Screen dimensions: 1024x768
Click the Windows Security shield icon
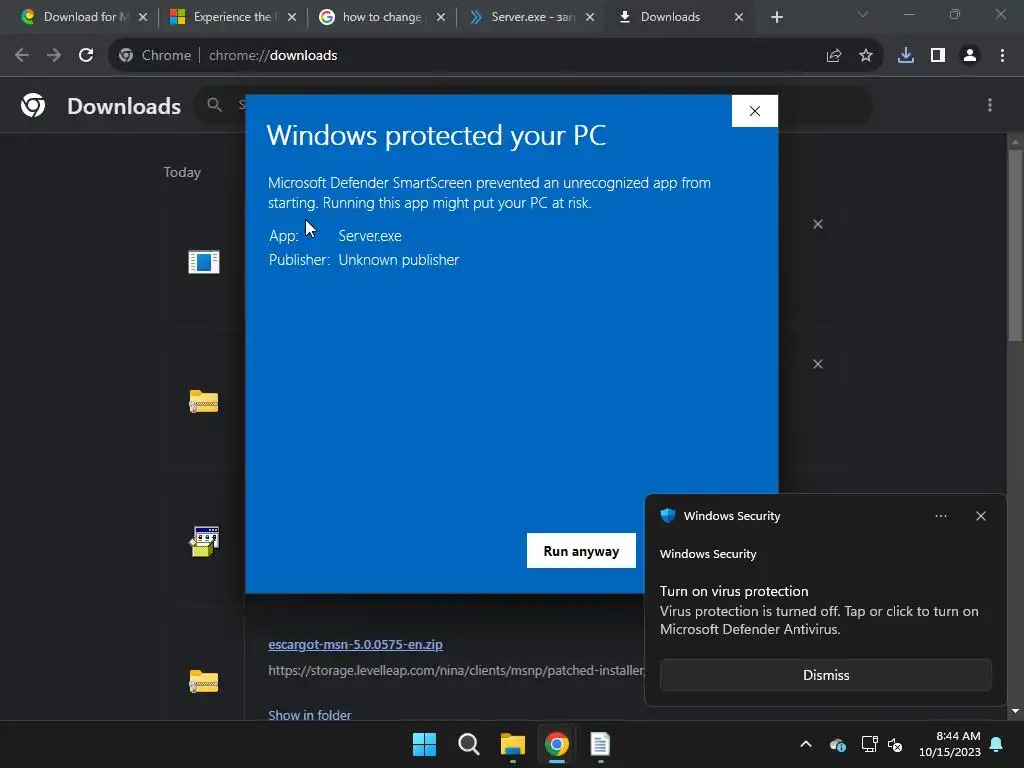(x=667, y=515)
